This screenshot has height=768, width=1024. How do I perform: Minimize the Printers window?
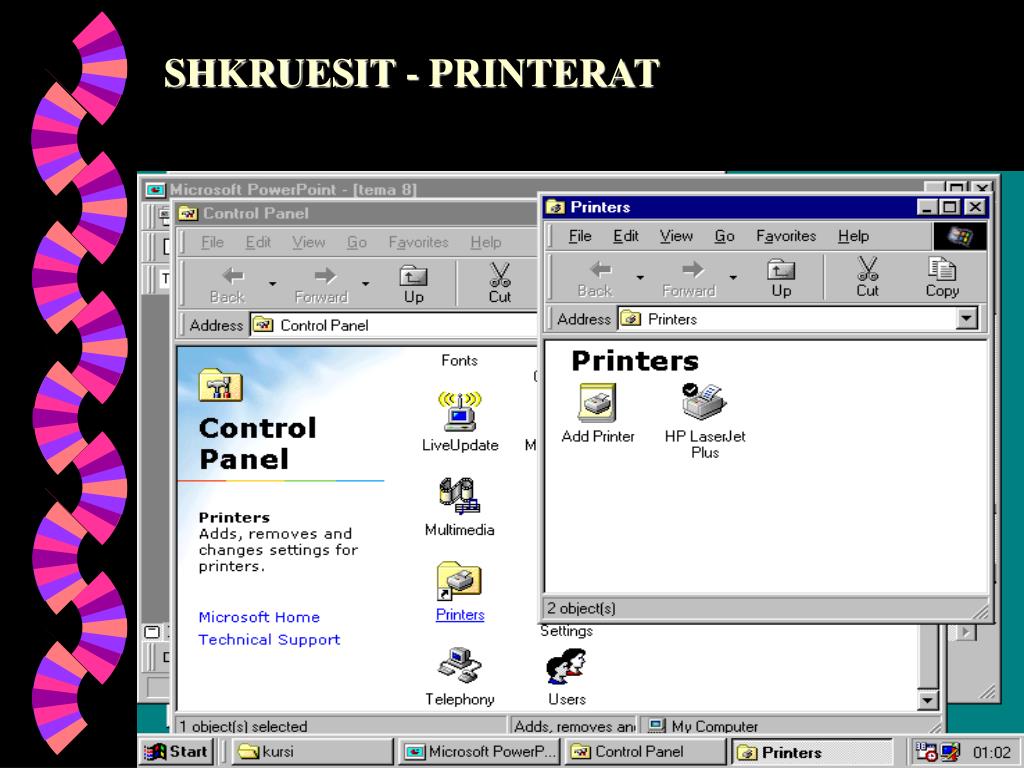(x=927, y=207)
